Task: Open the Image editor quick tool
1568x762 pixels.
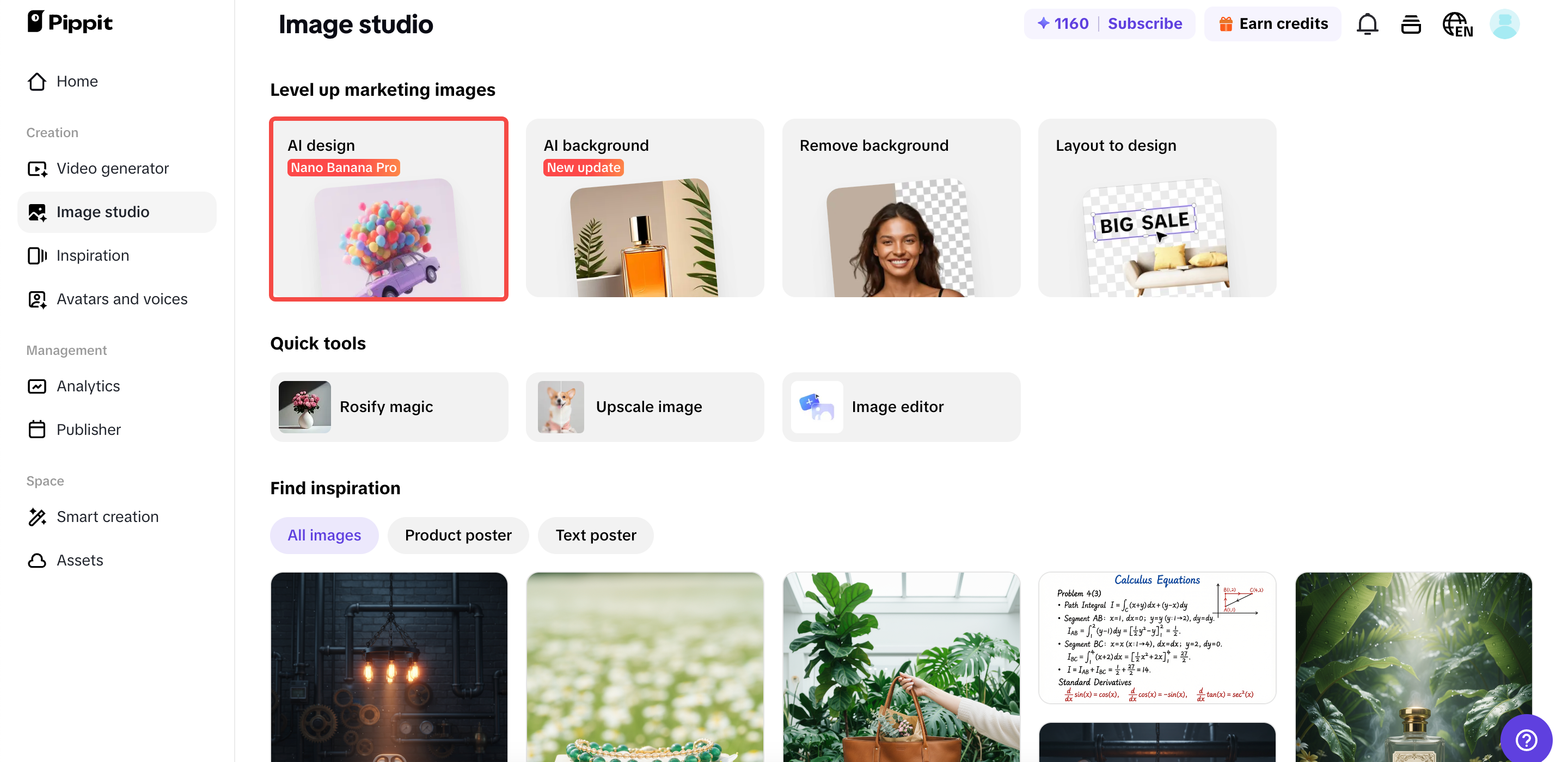Action: coord(901,407)
